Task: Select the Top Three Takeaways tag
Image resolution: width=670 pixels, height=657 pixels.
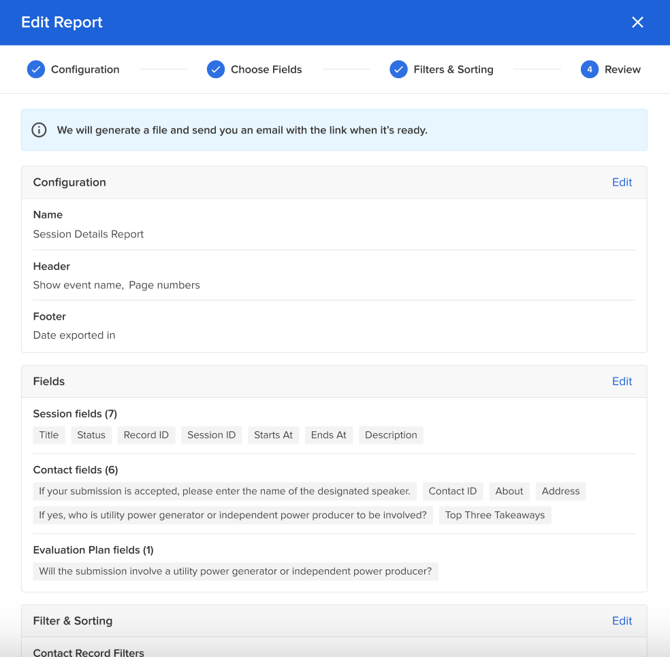Action: pos(495,515)
